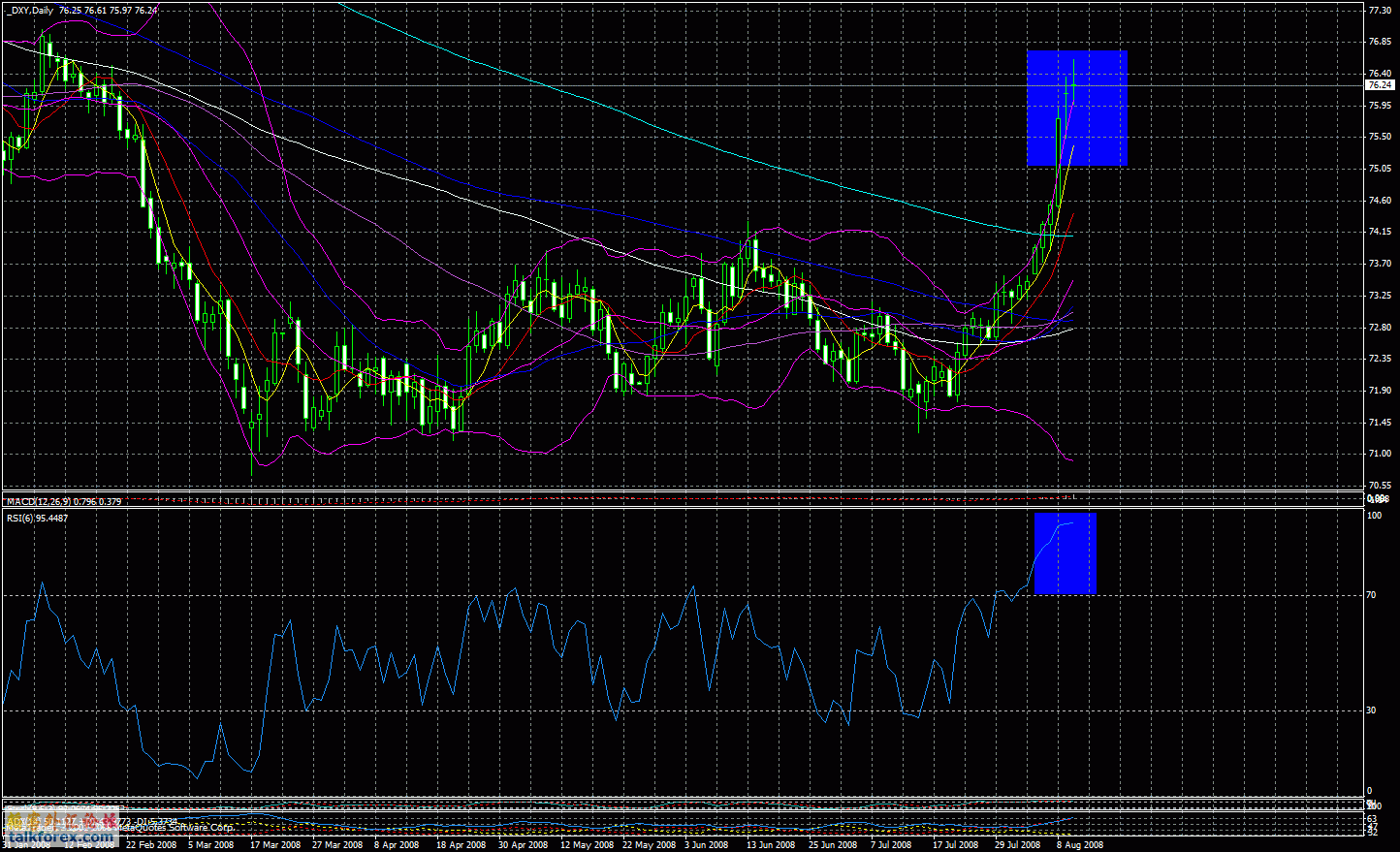
Task: Click the 8 Apr 2008 date label
Action: coord(397,845)
